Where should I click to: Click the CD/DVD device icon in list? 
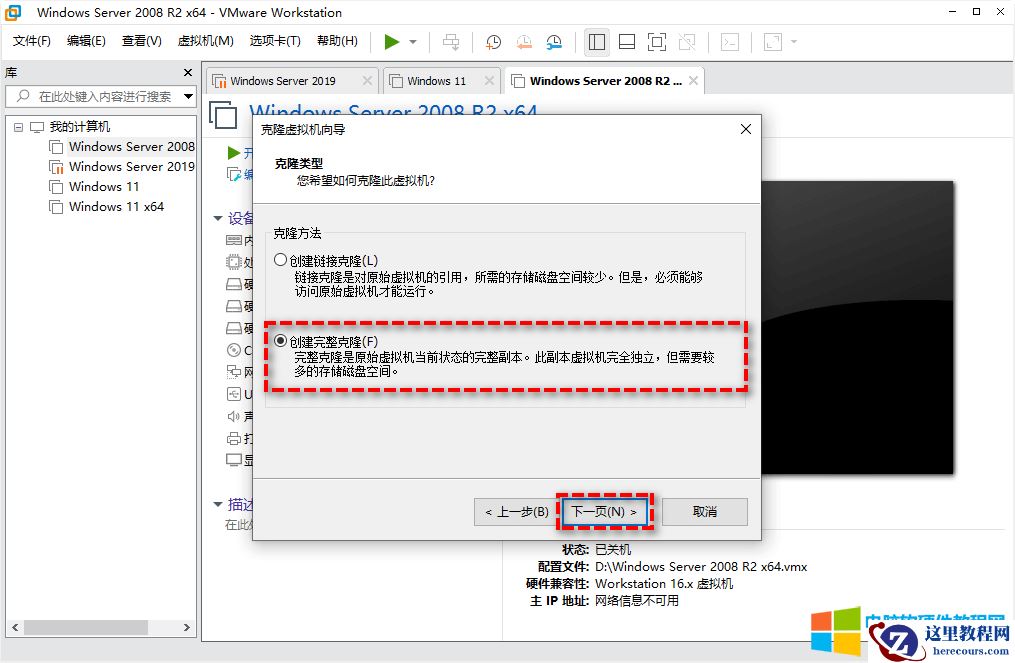pos(234,350)
